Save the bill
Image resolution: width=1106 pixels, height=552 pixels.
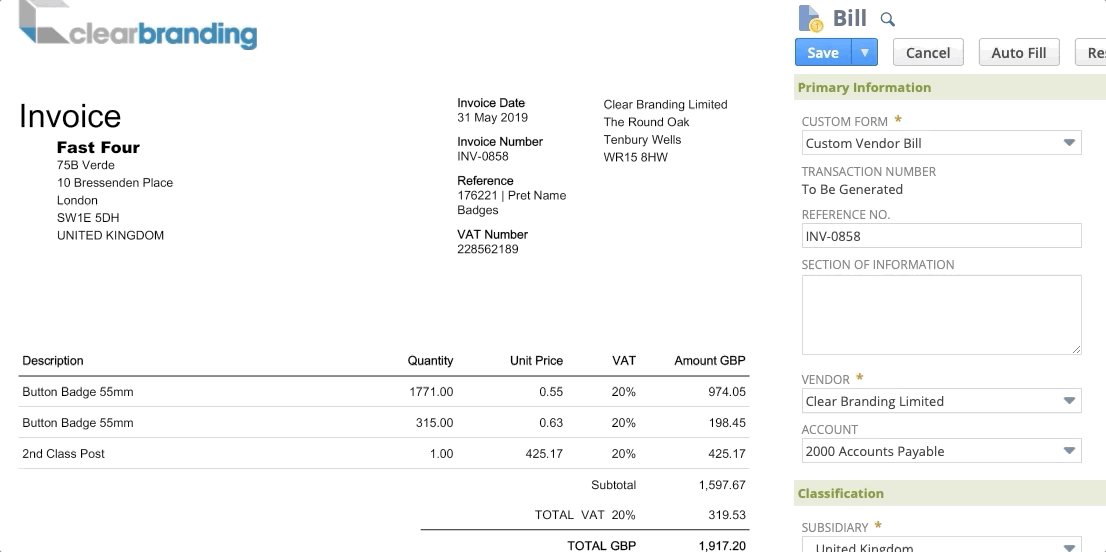[822, 52]
